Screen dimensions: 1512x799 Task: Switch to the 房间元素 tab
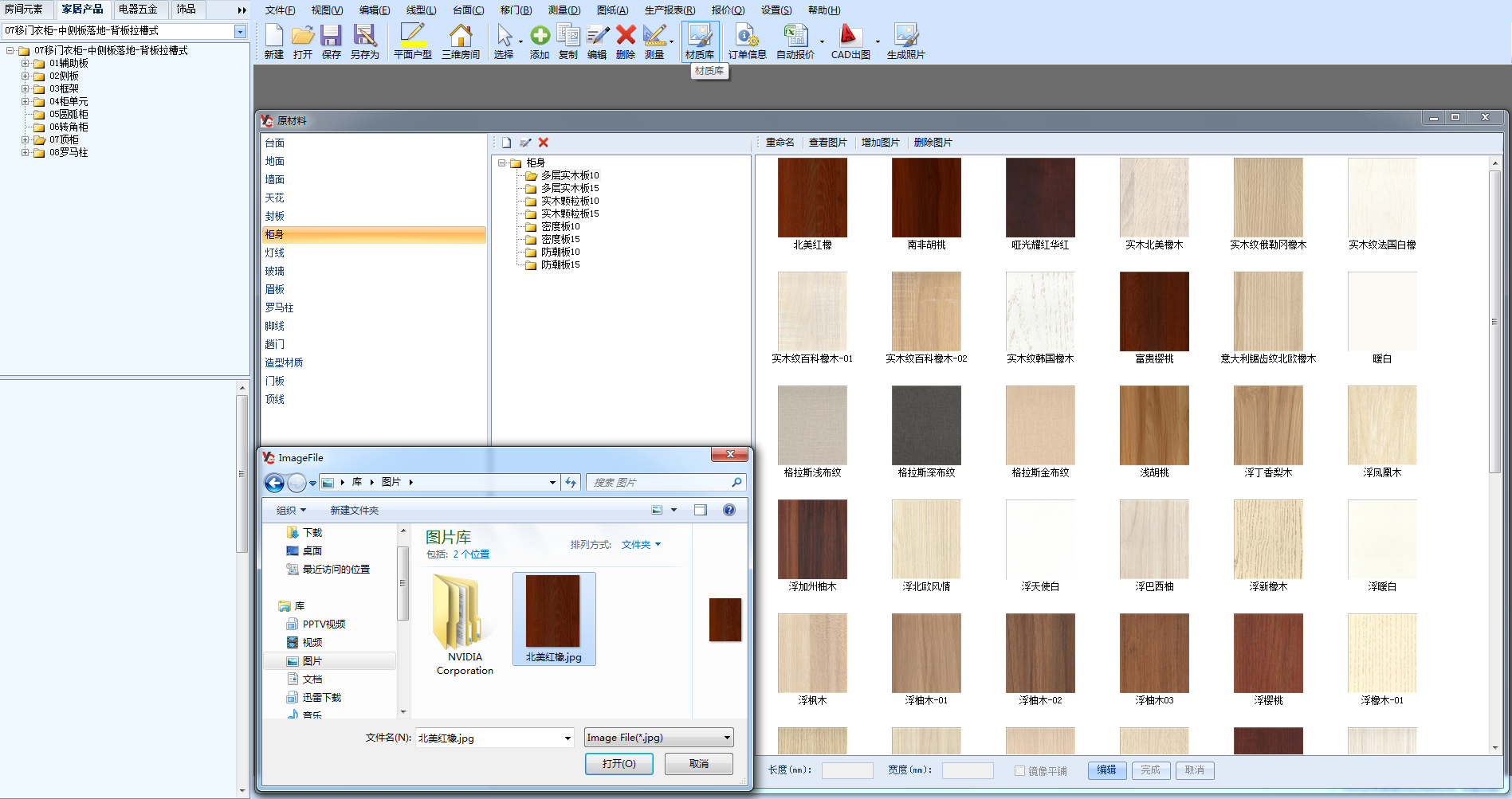coord(24,10)
